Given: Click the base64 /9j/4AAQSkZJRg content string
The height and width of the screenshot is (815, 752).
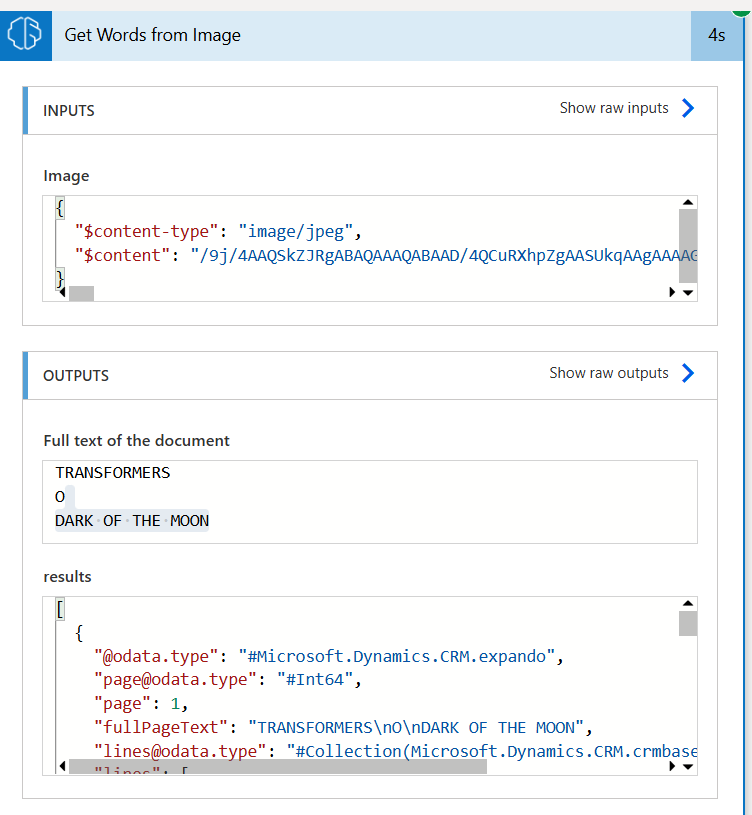Looking at the screenshot, I should (x=443, y=255).
